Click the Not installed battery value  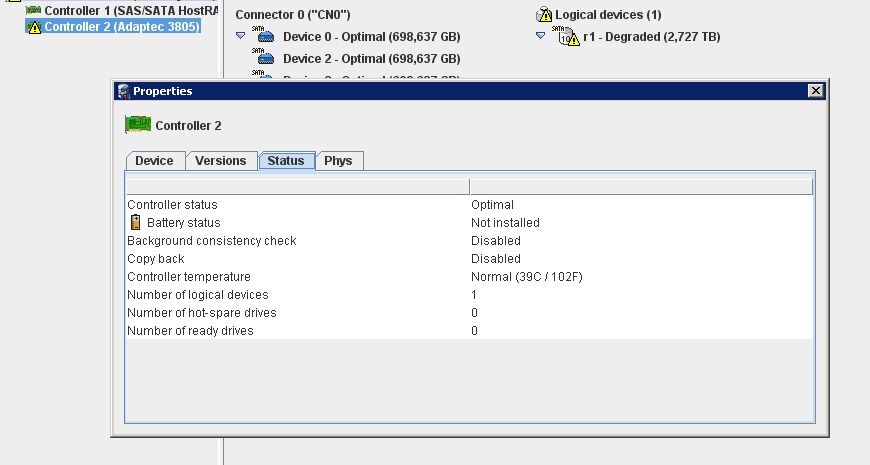tap(505, 223)
